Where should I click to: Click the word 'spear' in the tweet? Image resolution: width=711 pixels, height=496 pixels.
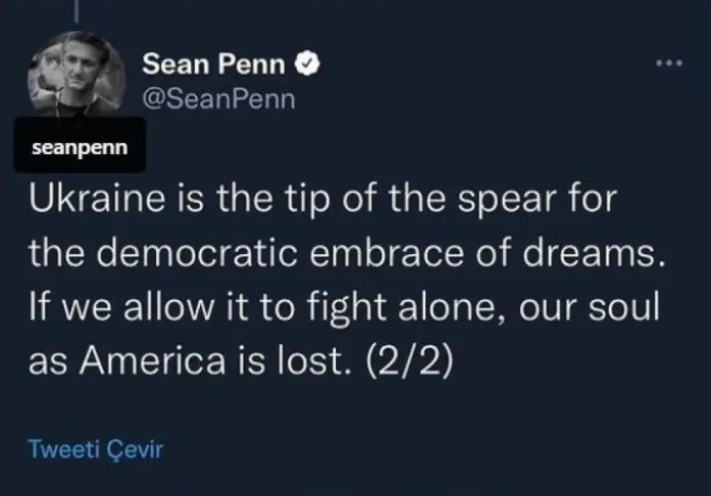point(507,200)
